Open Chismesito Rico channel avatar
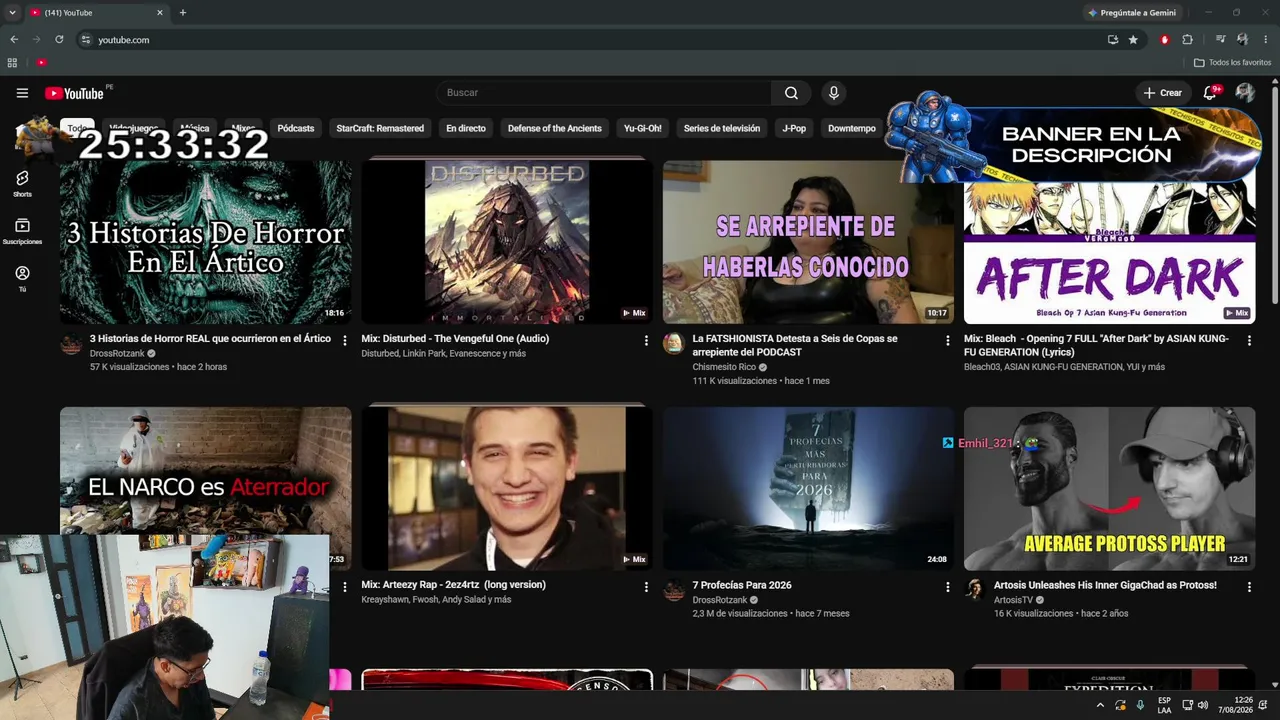The image size is (1280, 720). (674, 344)
